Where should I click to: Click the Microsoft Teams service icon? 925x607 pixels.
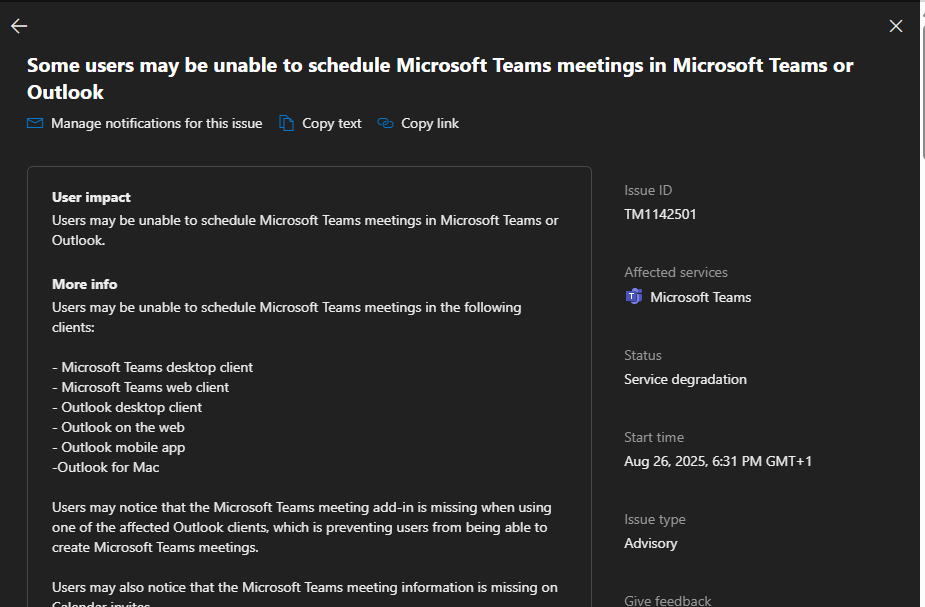[x=633, y=296]
